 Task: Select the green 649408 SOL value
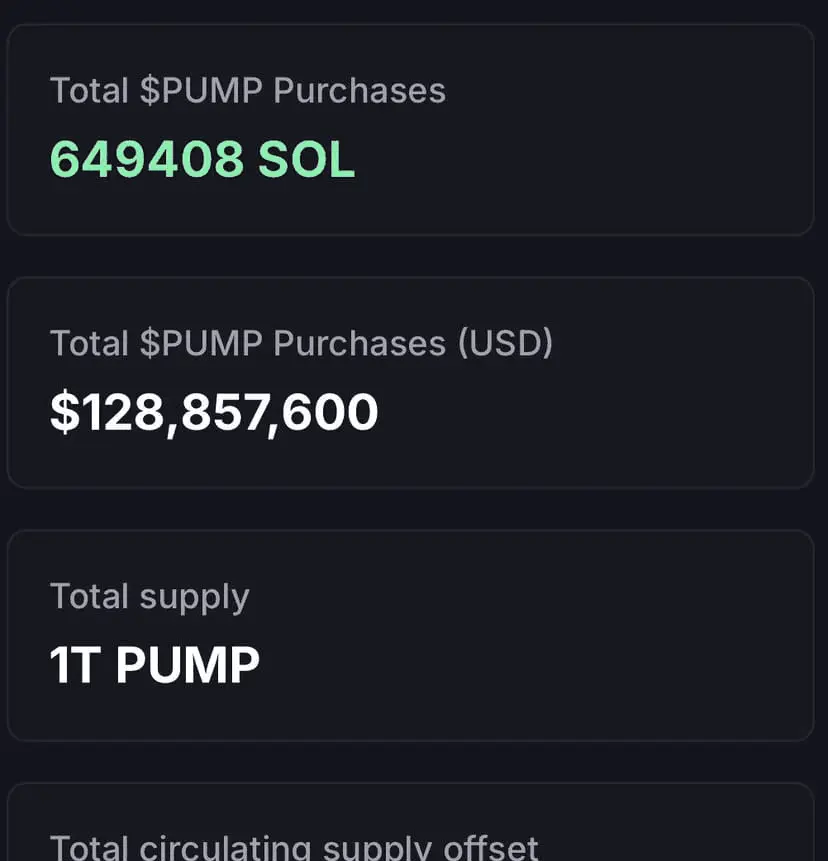203,159
